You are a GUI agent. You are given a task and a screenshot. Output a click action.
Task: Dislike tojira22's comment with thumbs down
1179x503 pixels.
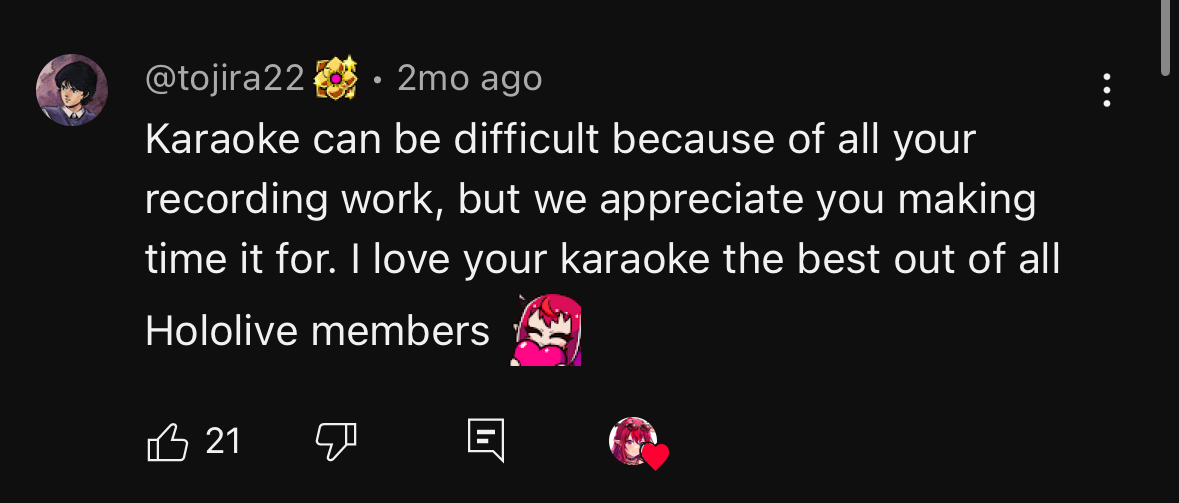pos(336,441)
